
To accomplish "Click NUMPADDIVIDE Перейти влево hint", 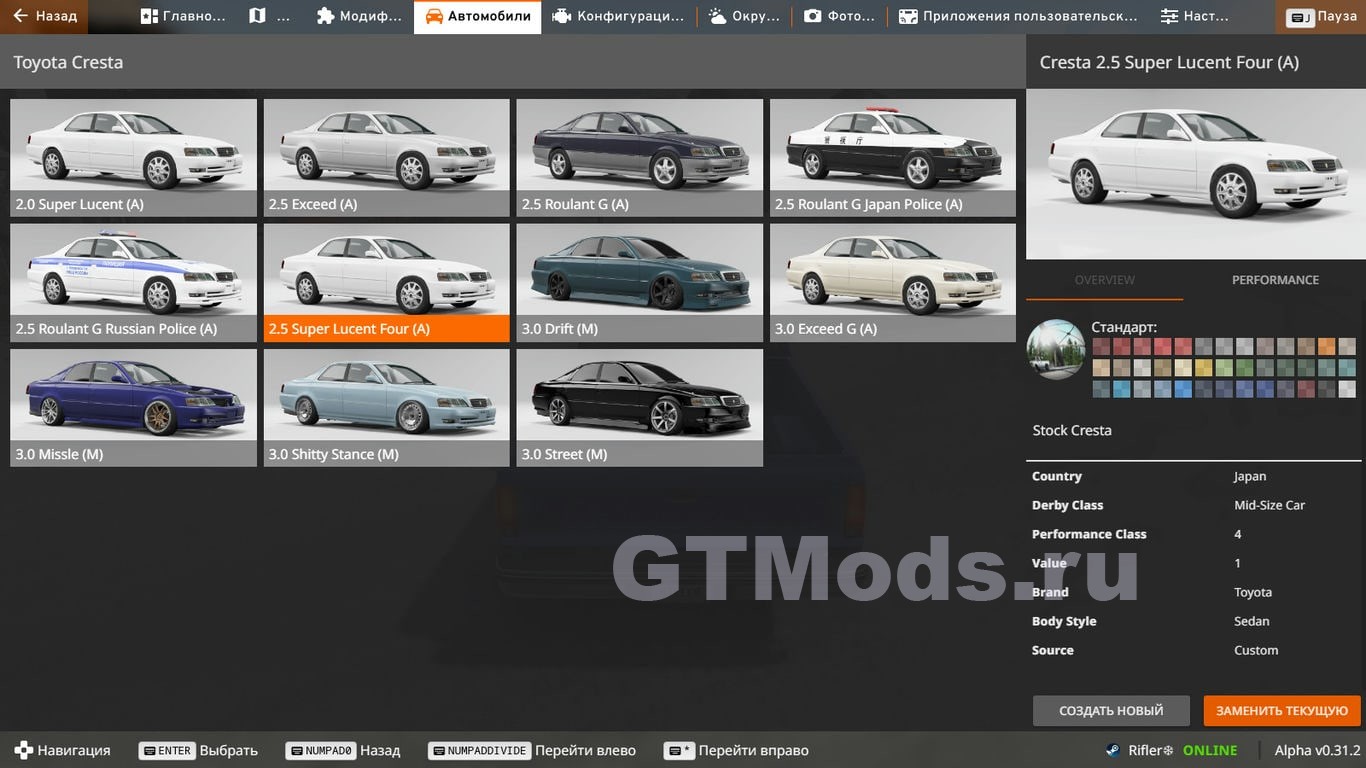I will pos(532,750).
